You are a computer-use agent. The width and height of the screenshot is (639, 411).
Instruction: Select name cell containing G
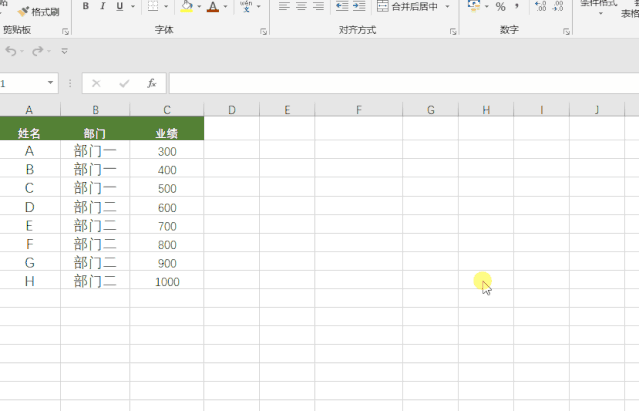point(29,262)
